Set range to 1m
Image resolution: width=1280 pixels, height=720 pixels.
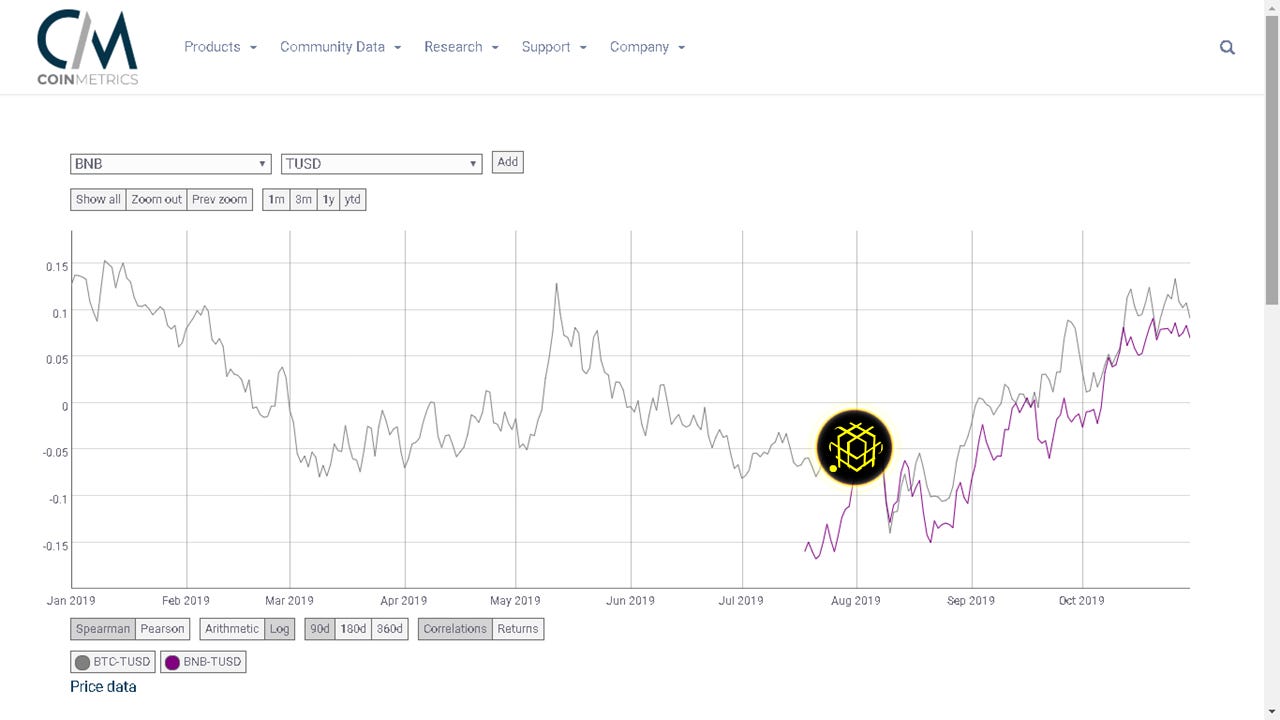pyautogui.click(x=276, y=200)
